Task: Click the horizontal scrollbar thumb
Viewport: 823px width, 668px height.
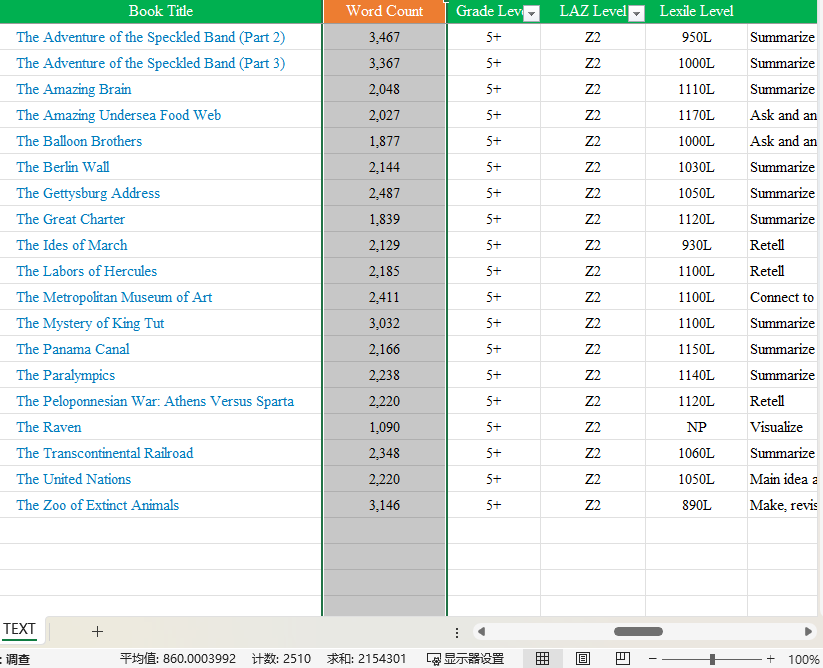Action: (x=638, y=631)
